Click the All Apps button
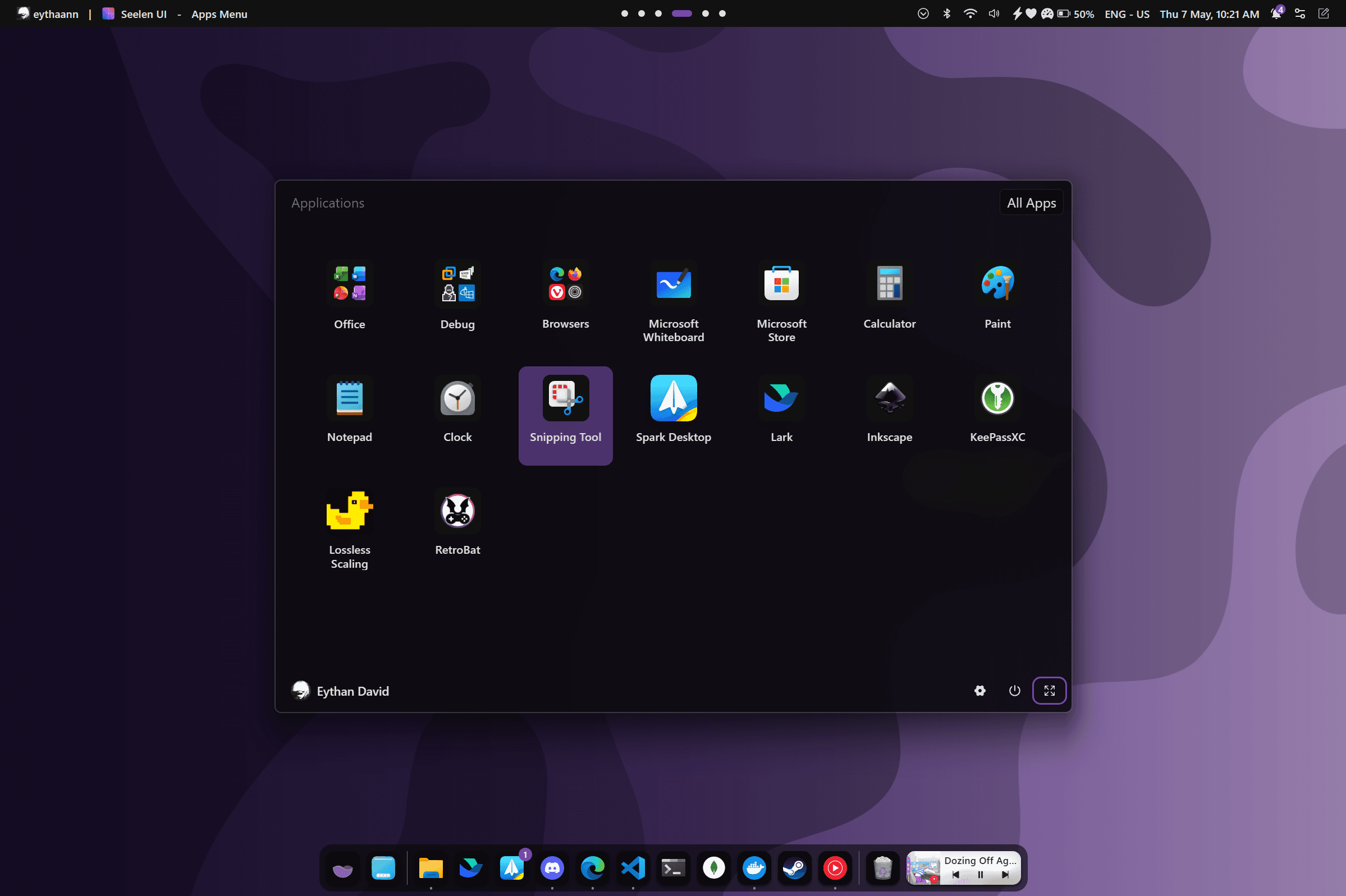This screenshot has width=1346, height=896. point(1031,203)
